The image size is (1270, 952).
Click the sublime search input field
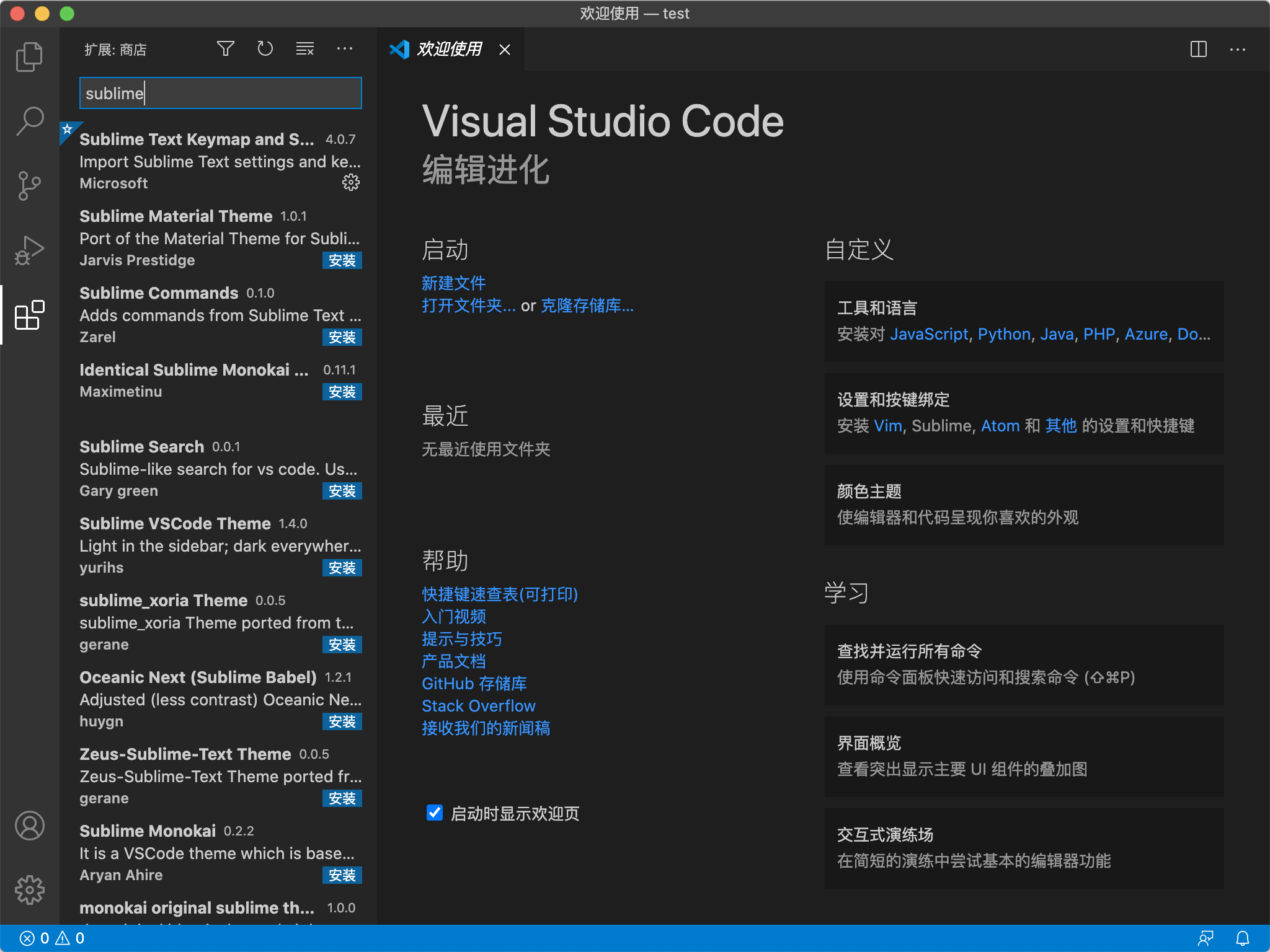pyautogui.click(x=221, y=93)
